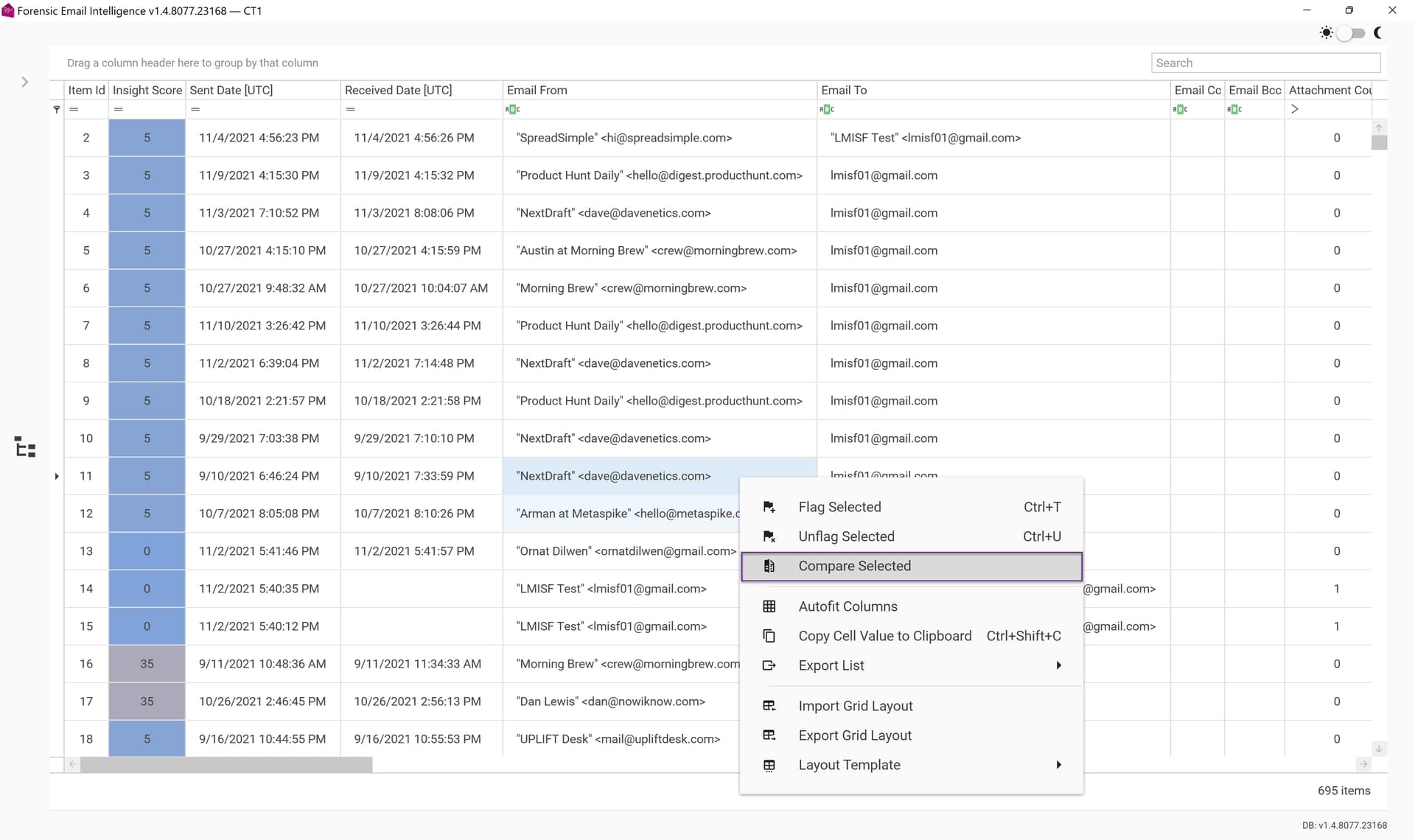Toggle the light/dark theme switch
The height and width of the screenshot is (840, 1415).
(x=1351, y=33)
